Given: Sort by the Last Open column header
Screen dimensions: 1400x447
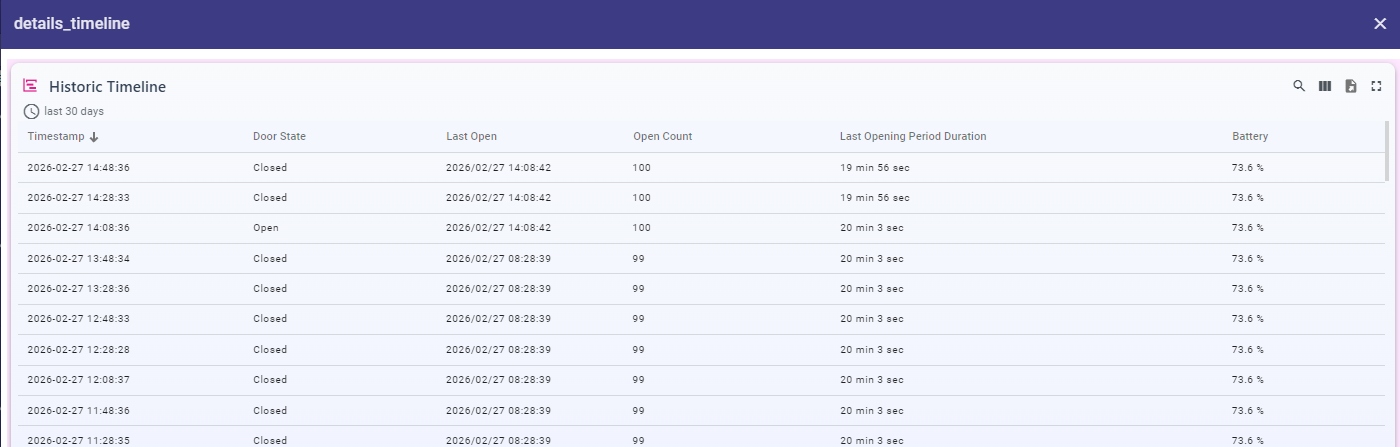Looking at the screenshot, I should click(x=471, y=136).
